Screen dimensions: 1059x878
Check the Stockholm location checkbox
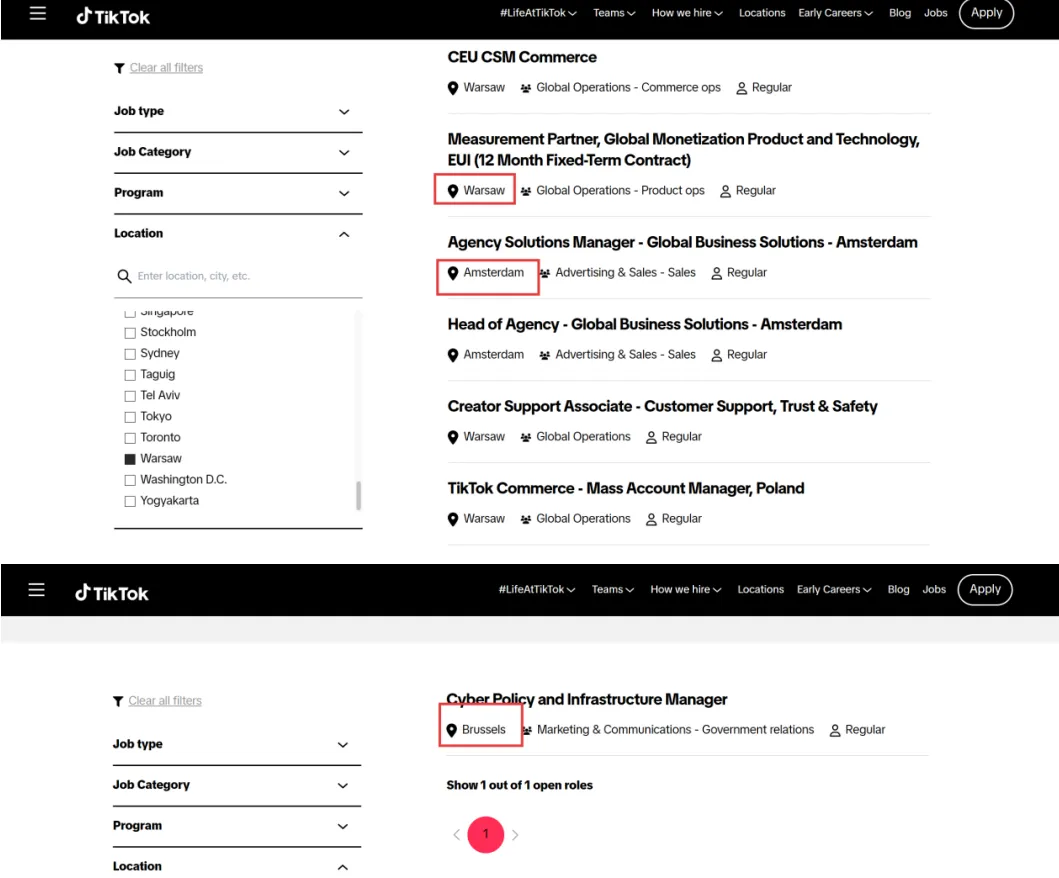click(130, 332)
